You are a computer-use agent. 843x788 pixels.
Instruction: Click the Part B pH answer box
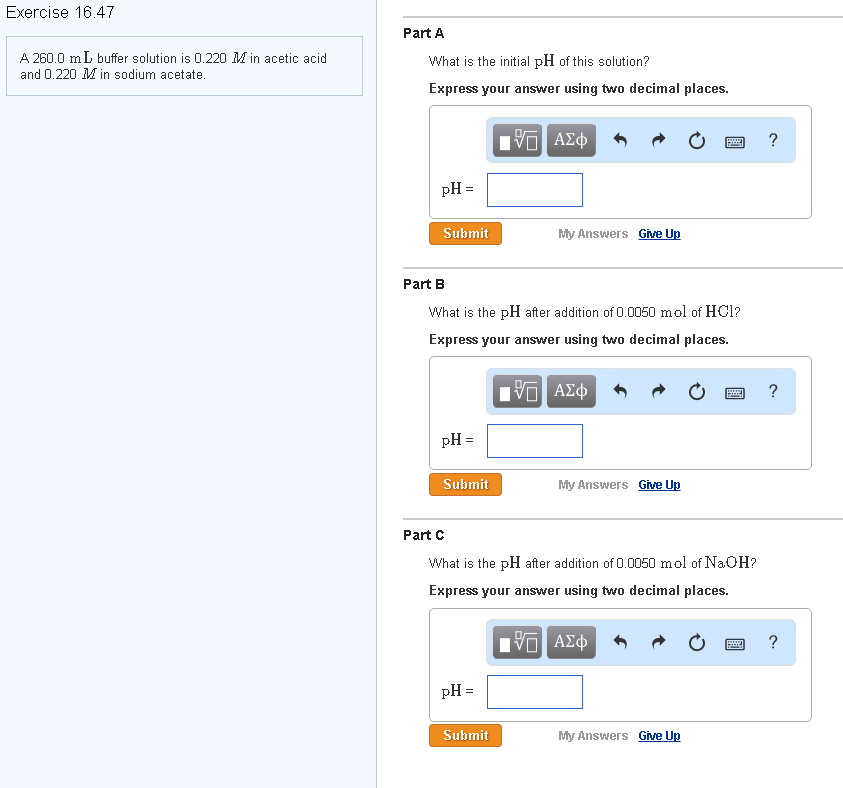[x=535, y=441]
